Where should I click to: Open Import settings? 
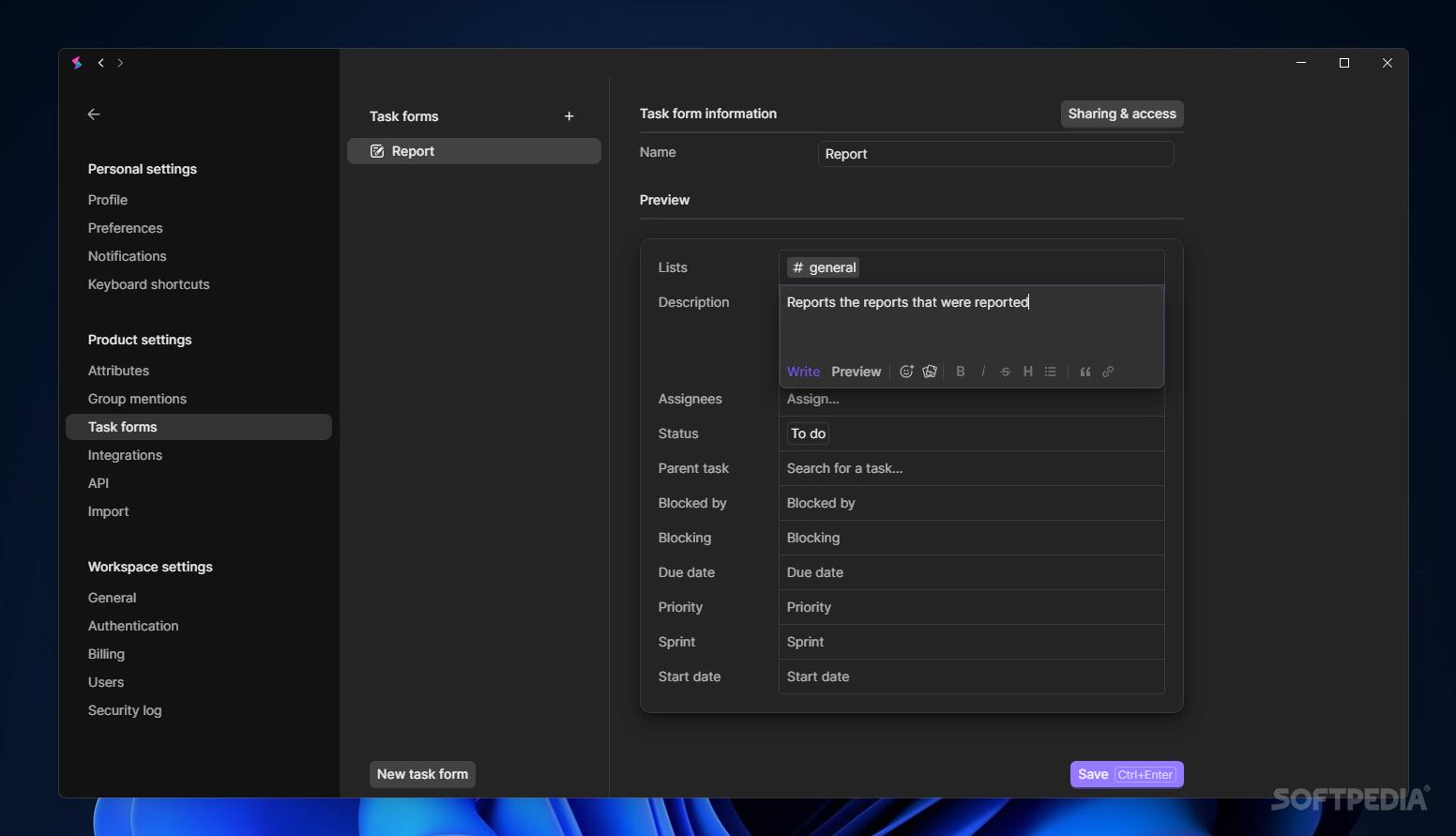click(109, 511)
